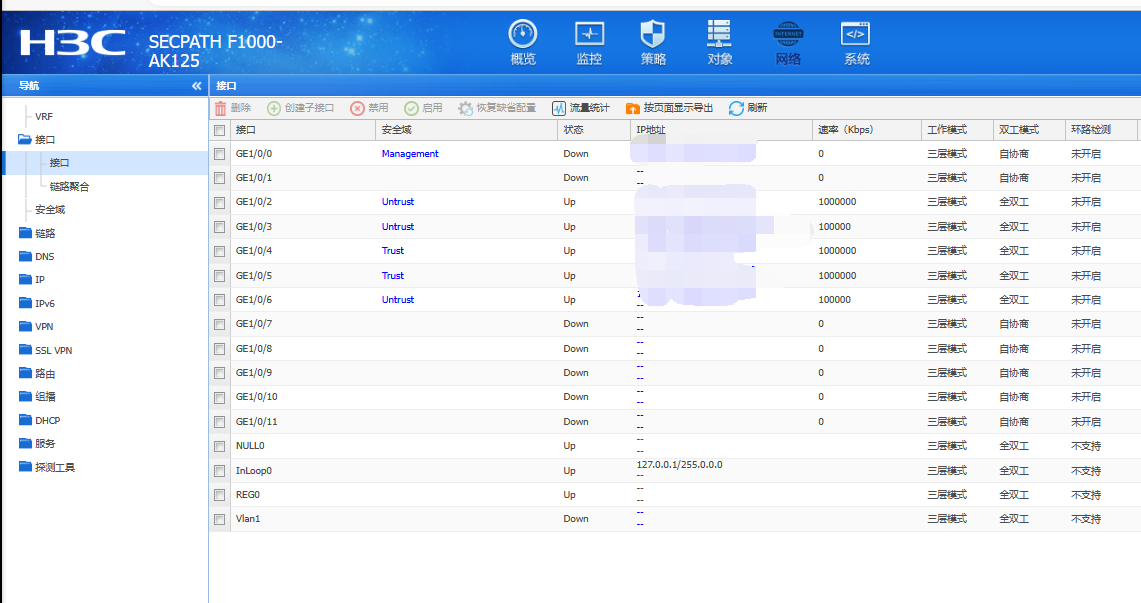Open the 概览 overview dashboard icon
This screenshot has width=1141, height=603.
523,34
